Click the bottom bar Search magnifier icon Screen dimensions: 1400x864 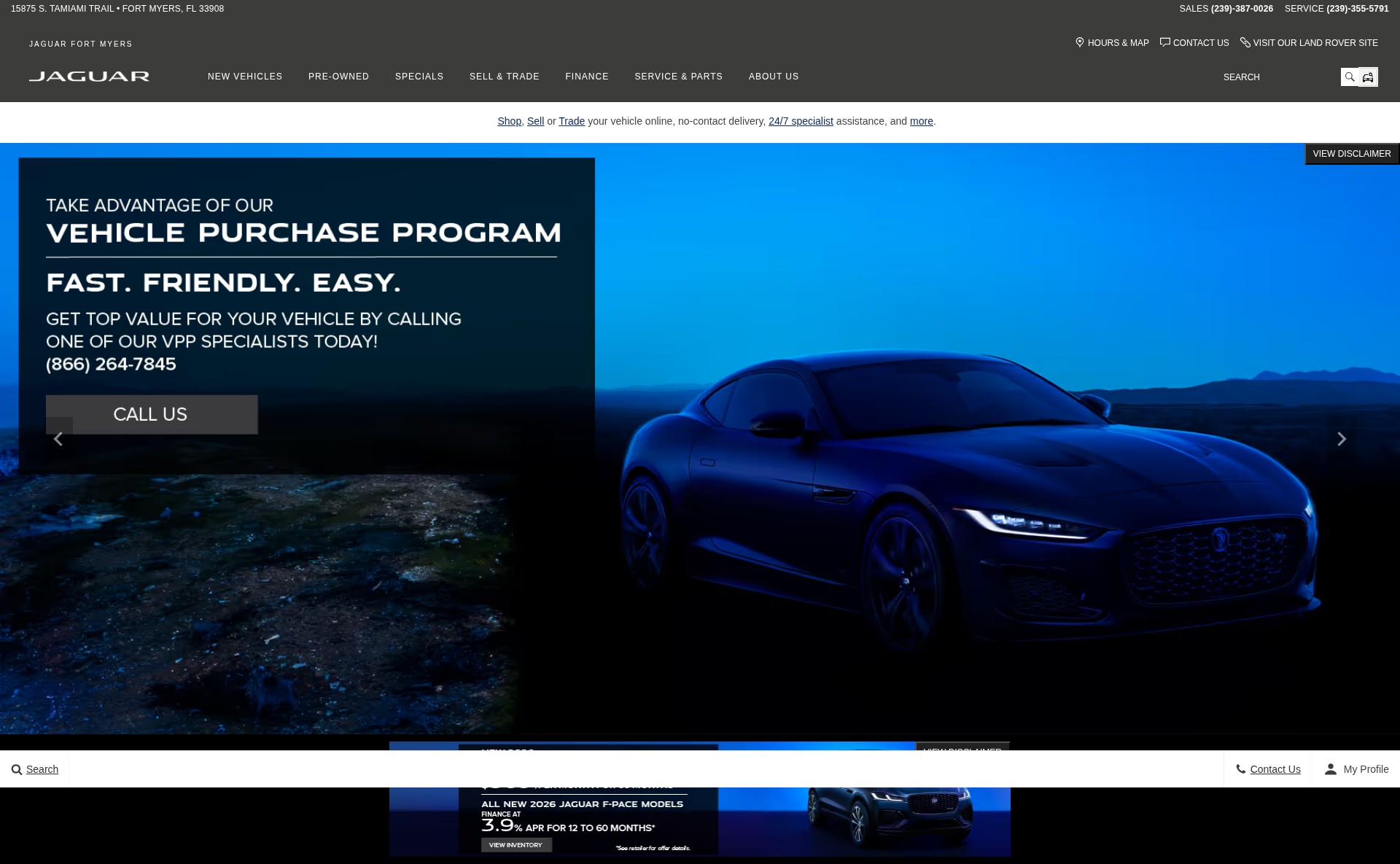point(16,769)
